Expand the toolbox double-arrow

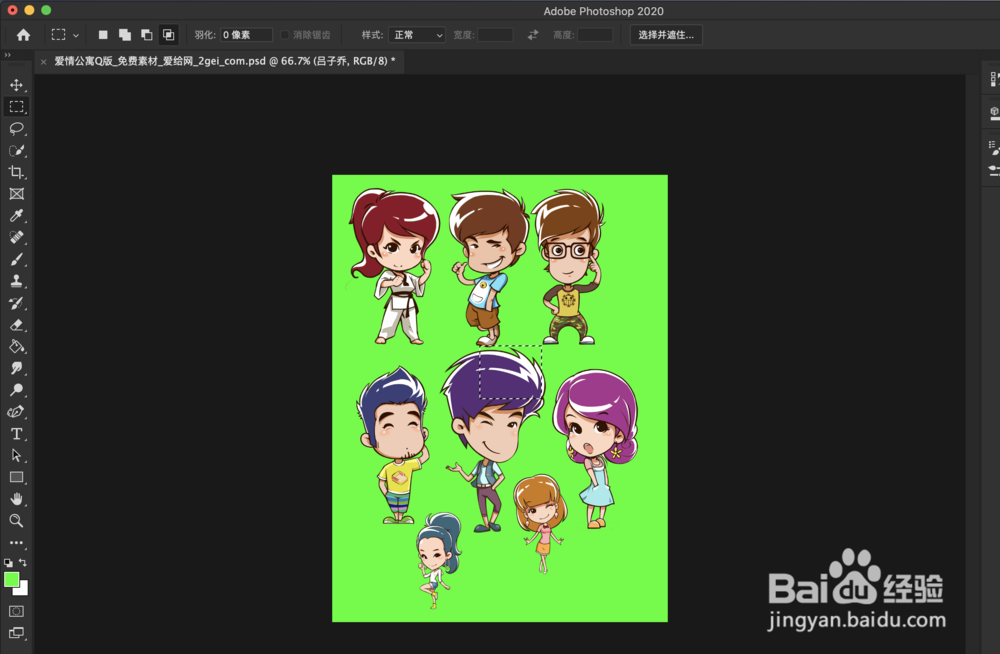pyautogui.click(x=8, y=56)
